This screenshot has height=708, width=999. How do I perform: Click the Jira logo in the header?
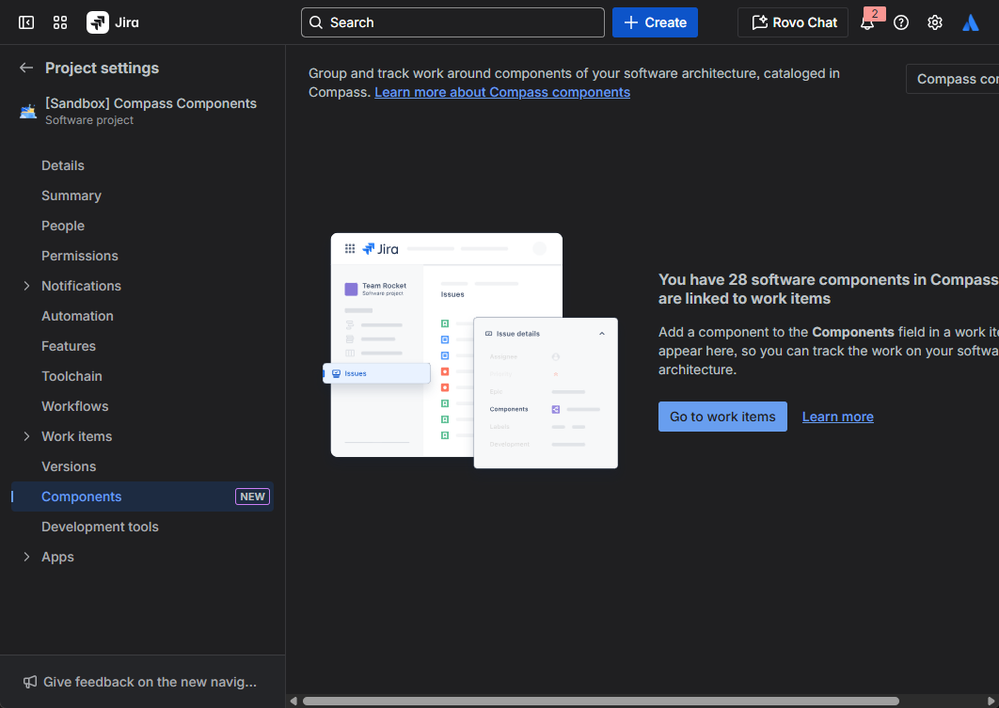113,22
